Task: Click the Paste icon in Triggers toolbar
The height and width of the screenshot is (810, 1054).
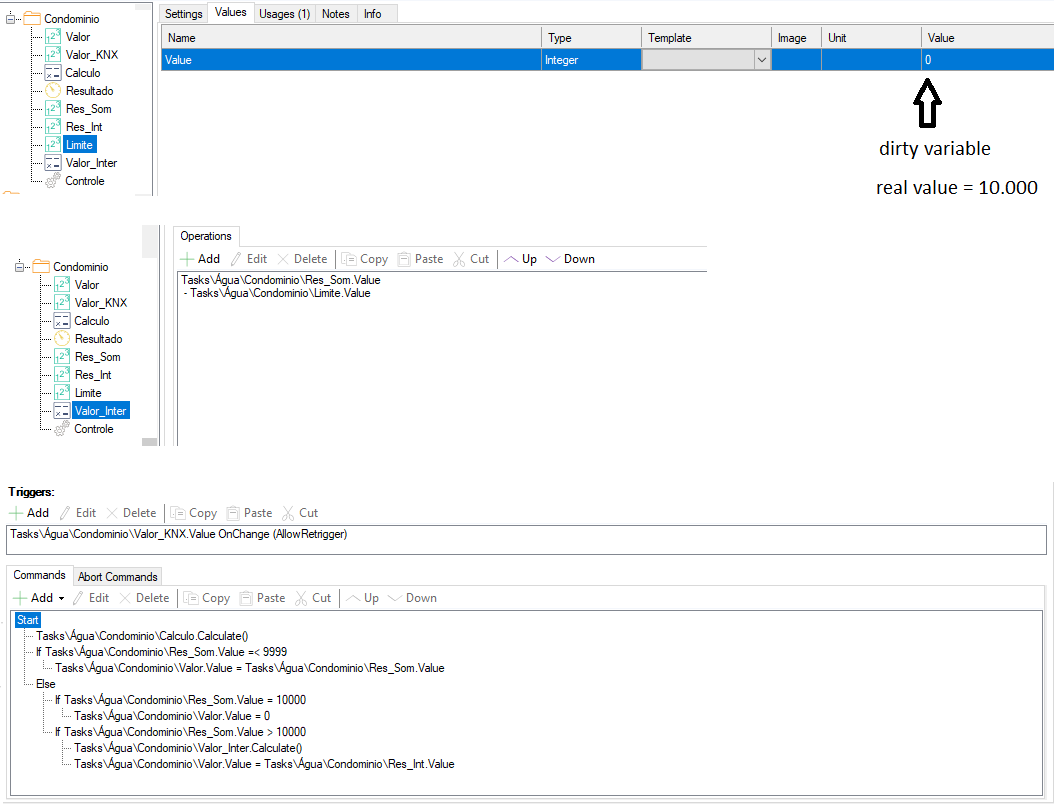Action: click(x=235, y=513)
